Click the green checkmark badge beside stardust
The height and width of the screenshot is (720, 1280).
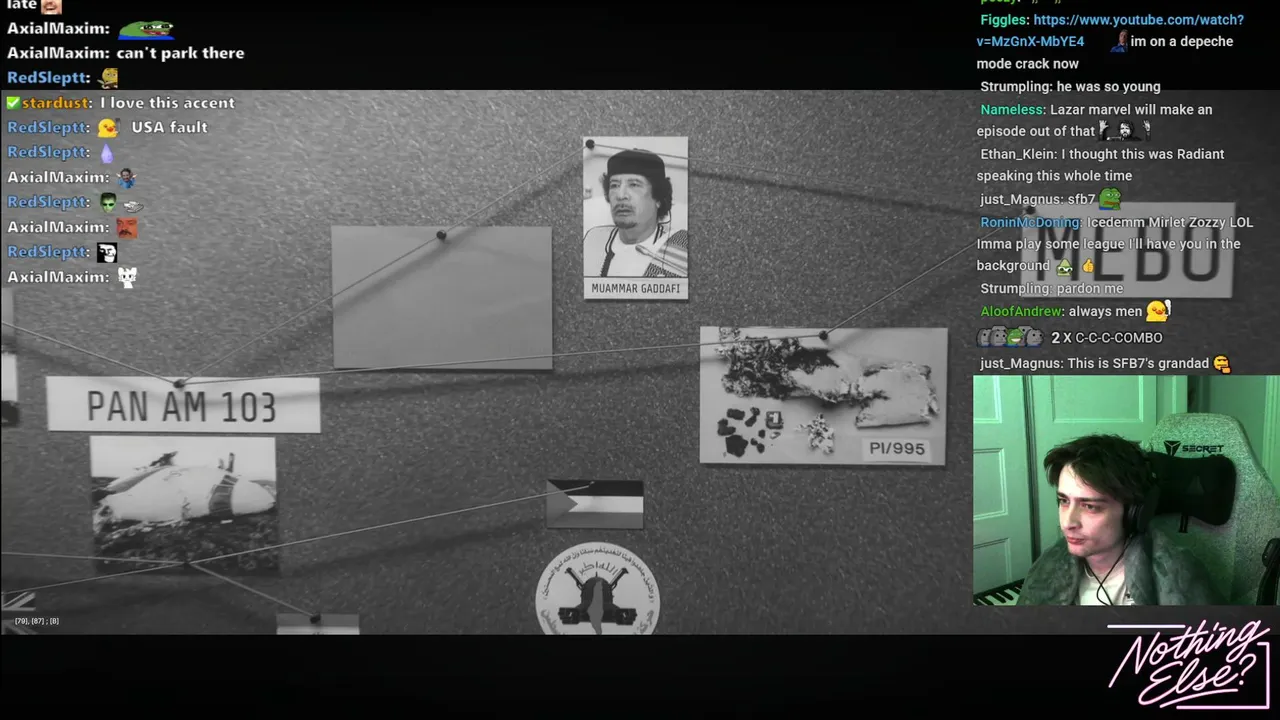pos(13,103)
